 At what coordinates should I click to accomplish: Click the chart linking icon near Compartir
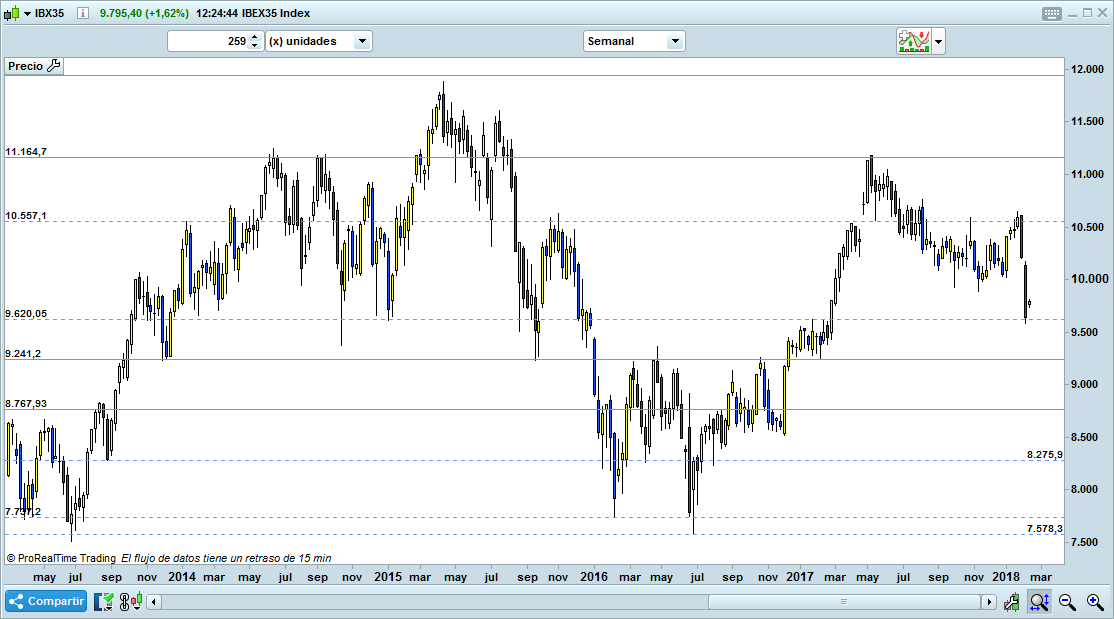coord(122,601)
